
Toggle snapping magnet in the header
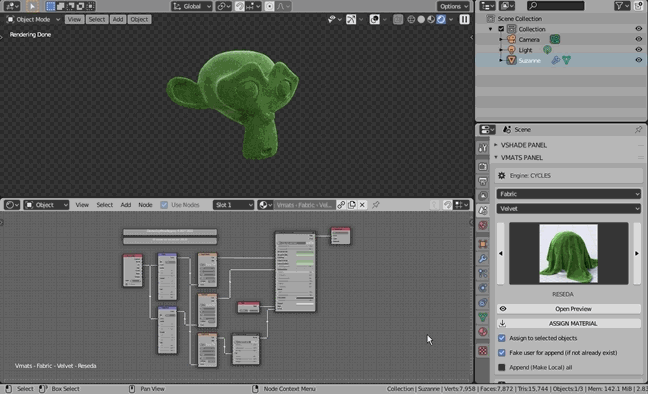(240, 6)
